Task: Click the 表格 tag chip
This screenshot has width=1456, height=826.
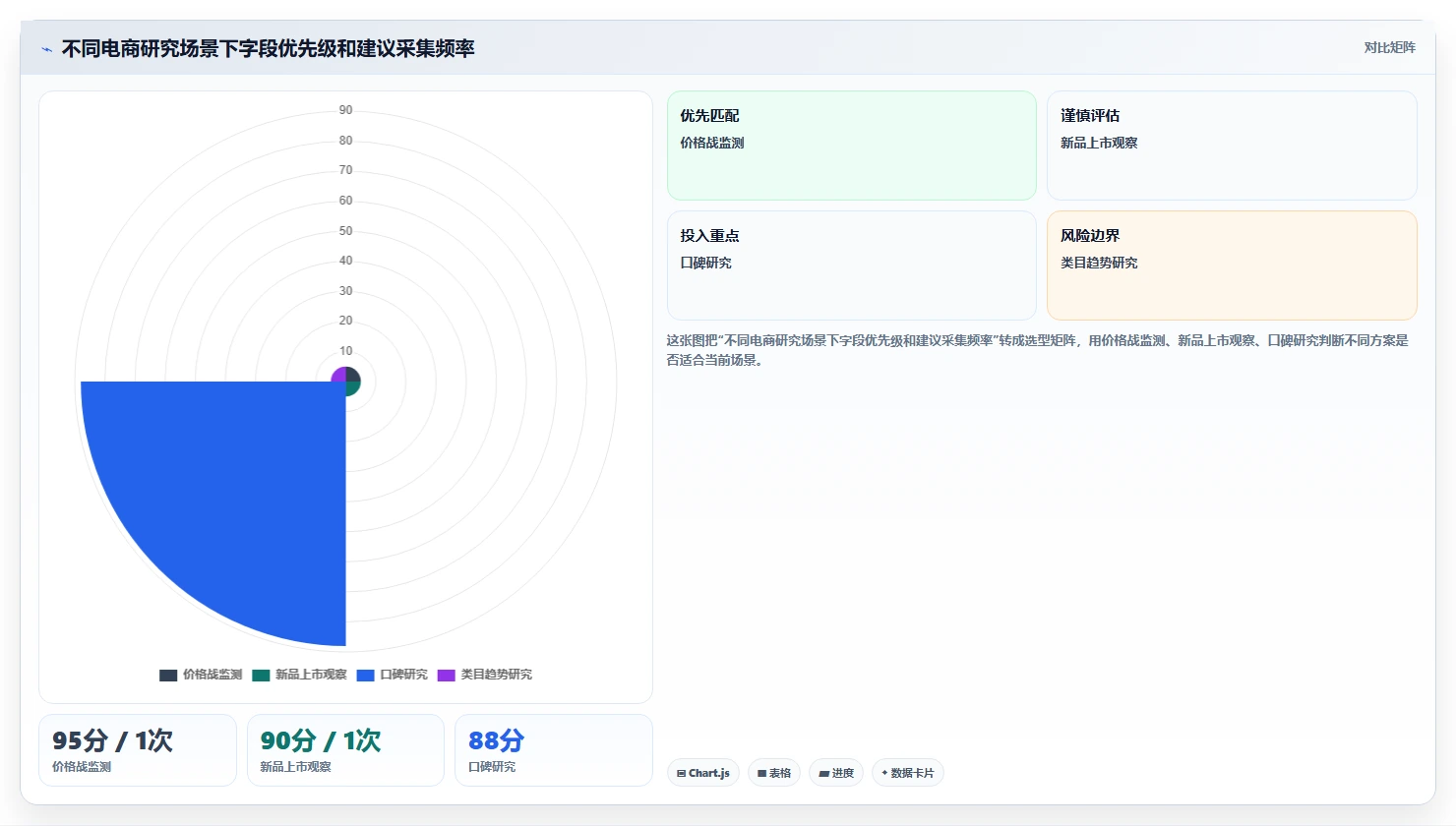Action: point(774,773)
